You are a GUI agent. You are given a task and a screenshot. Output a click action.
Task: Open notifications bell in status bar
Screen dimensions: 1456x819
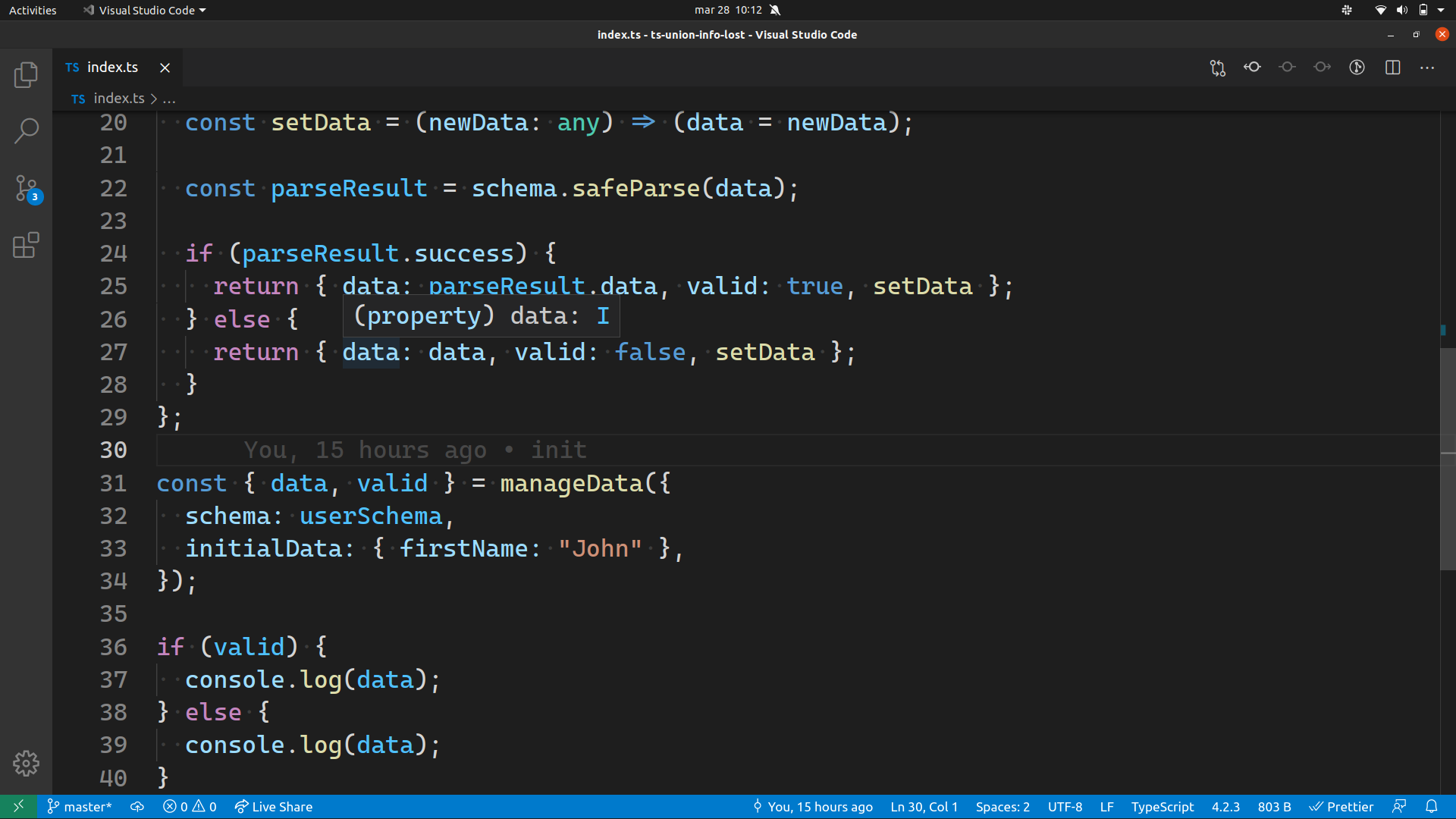click(x=1431, y=807)
